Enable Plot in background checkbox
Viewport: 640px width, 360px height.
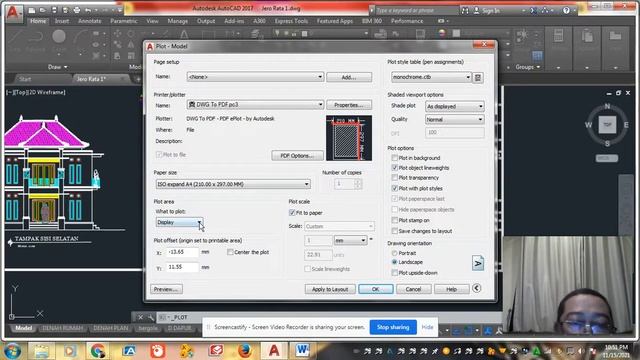tap(394, 158)
